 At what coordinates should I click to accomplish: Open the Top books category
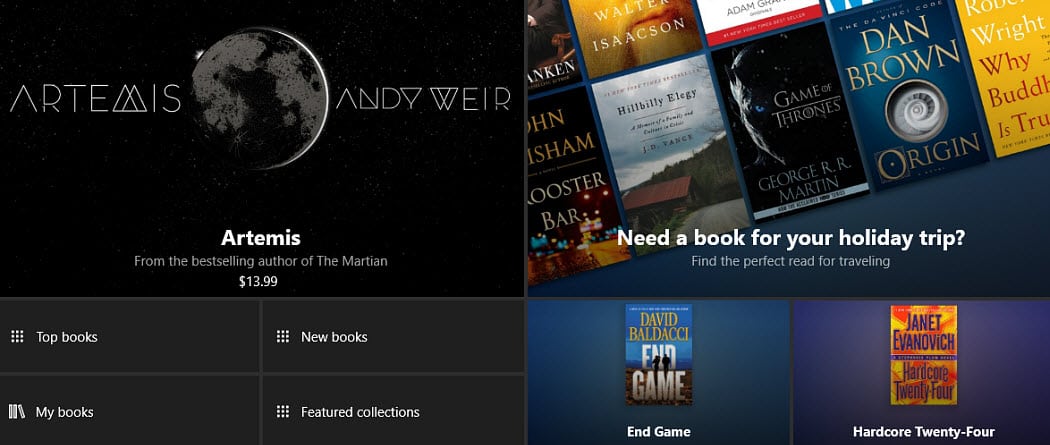tap(129, 337)
